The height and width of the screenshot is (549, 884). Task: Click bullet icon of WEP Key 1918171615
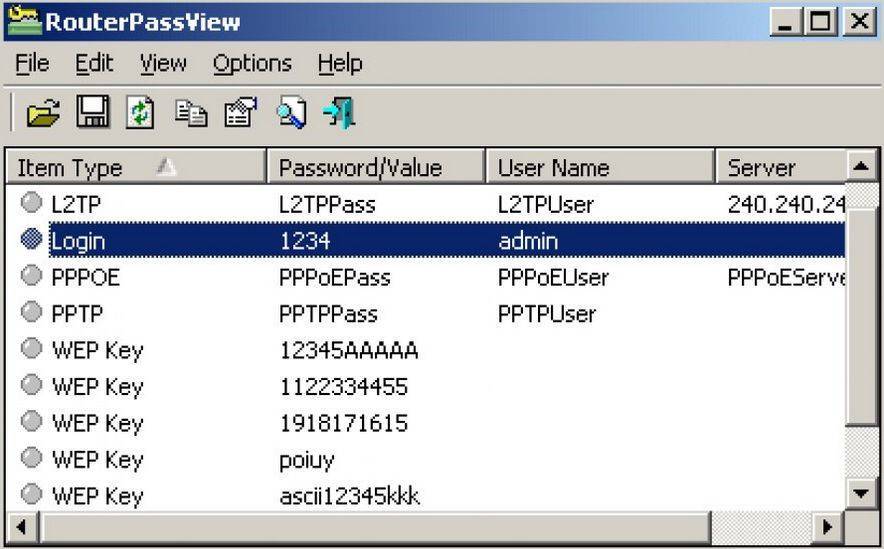[32, 421]
